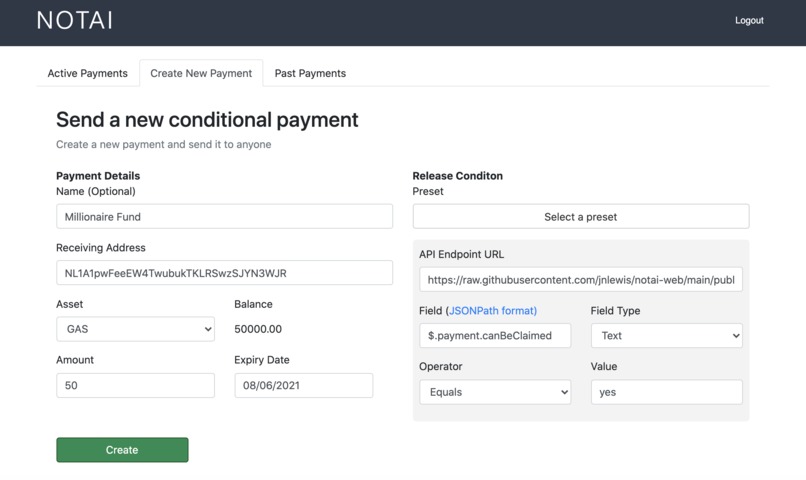This screenshot has height=480, width=806.
Task: Click the Balance amount 50000.00
Action: click(x=258, y=329)
